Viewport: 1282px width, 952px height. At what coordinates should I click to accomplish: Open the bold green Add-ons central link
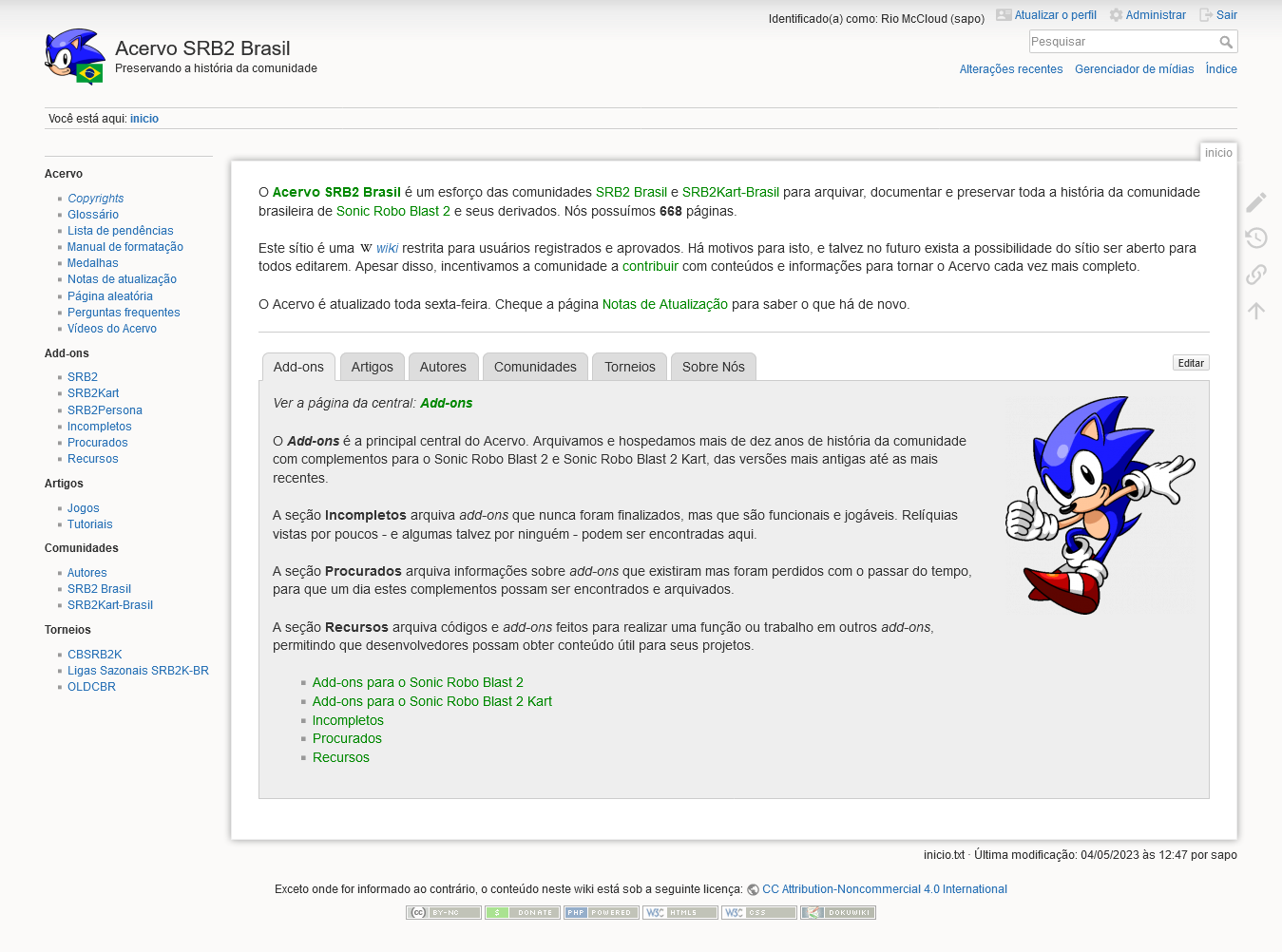(x=447, y=403)
